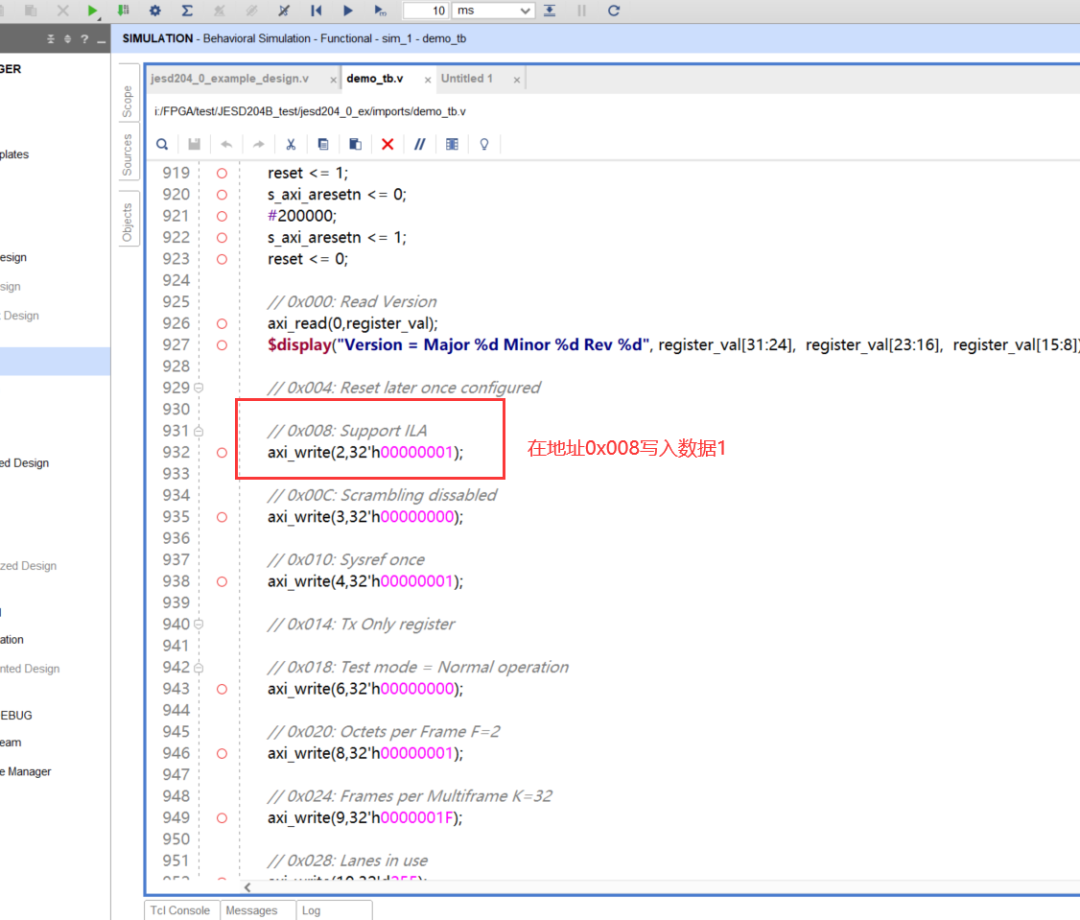Viewport: 1080px width, 920px height.
Task: Open the search tool in the editor toolbar
Action: coord(162,144)
